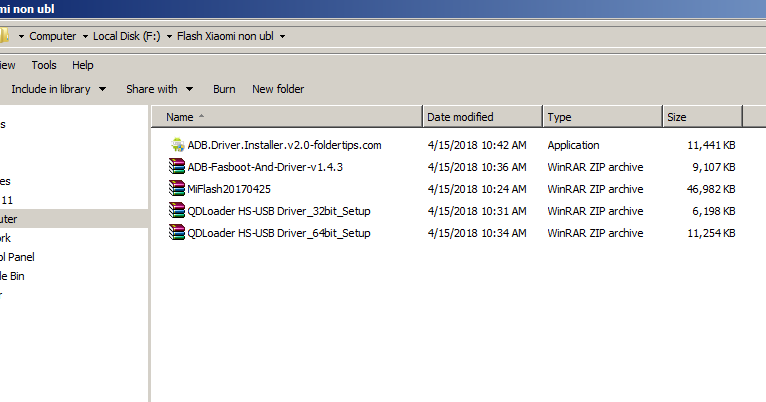Open dropdown arrow after Local Disk (F:)
Image resolution: width=766 pixels, height=402 pixels.
tap(169, 37)
